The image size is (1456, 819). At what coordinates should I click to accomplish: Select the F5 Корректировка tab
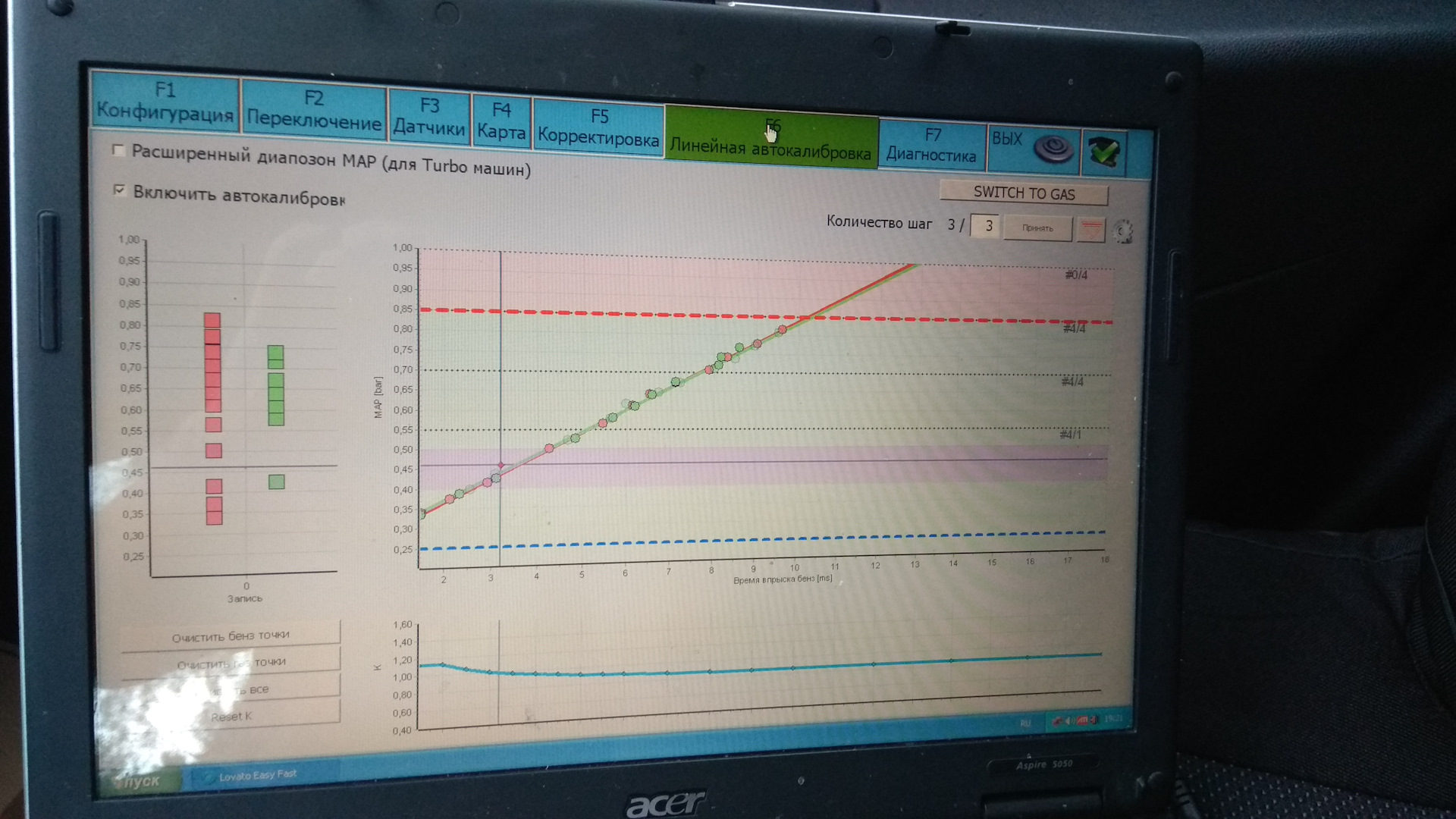click(598, 127)
